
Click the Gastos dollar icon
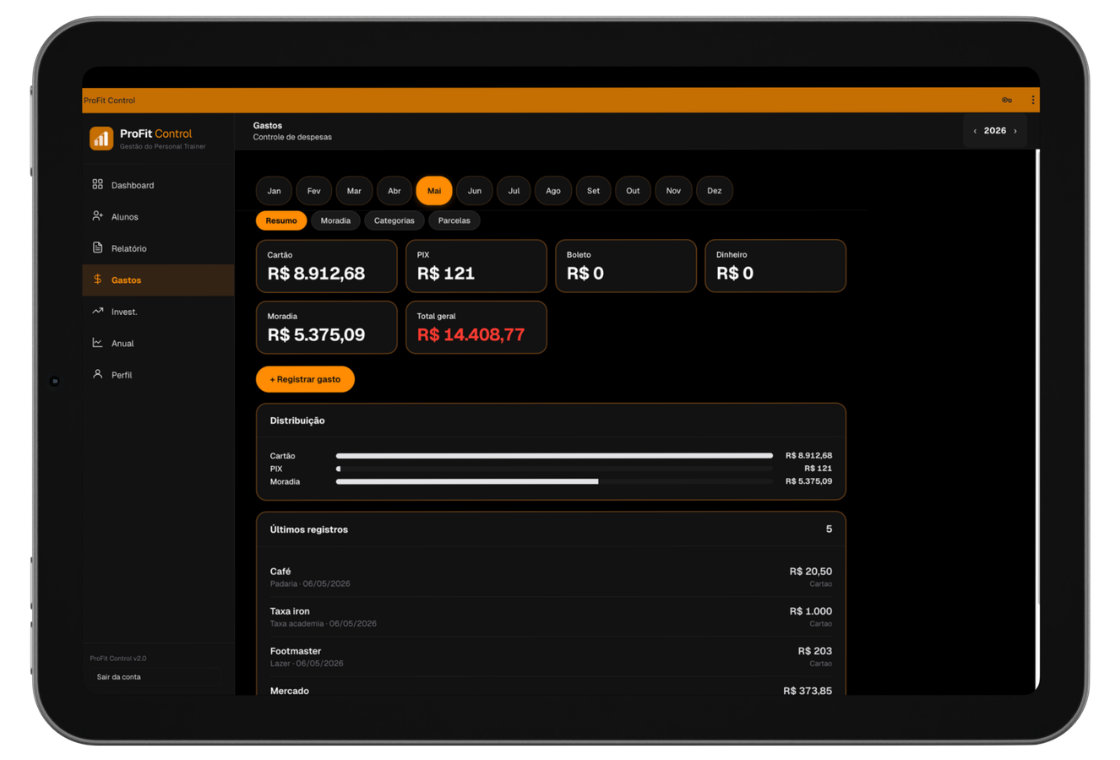(98, 279)
